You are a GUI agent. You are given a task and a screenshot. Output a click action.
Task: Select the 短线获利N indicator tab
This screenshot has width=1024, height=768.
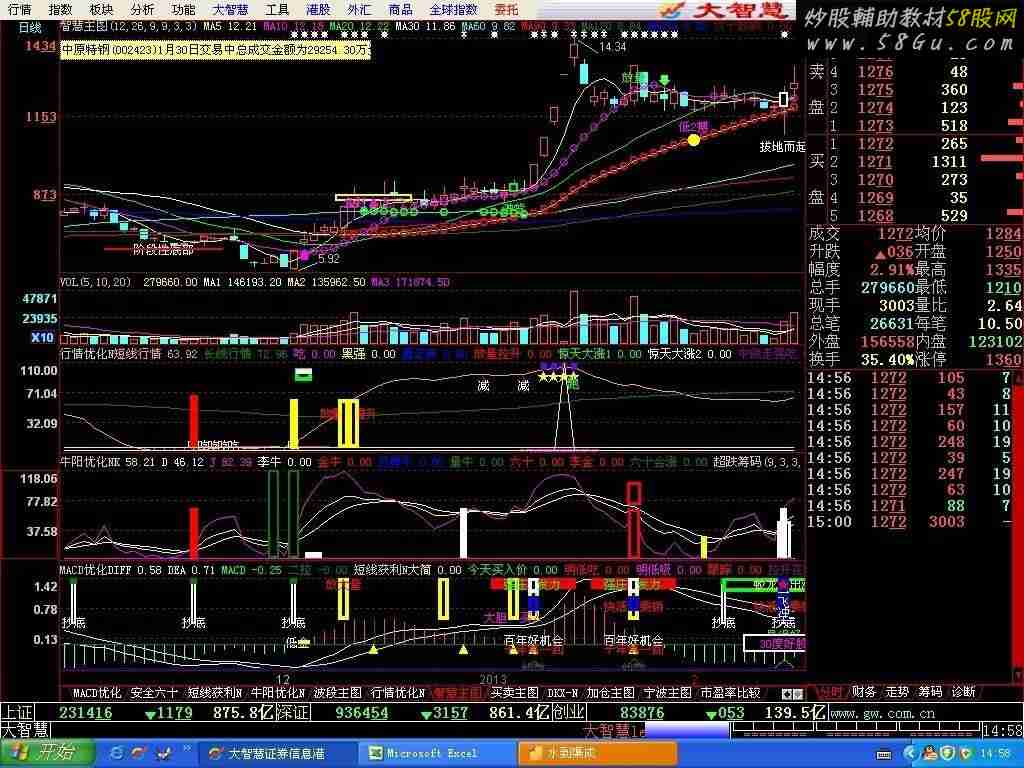[215, 693]
